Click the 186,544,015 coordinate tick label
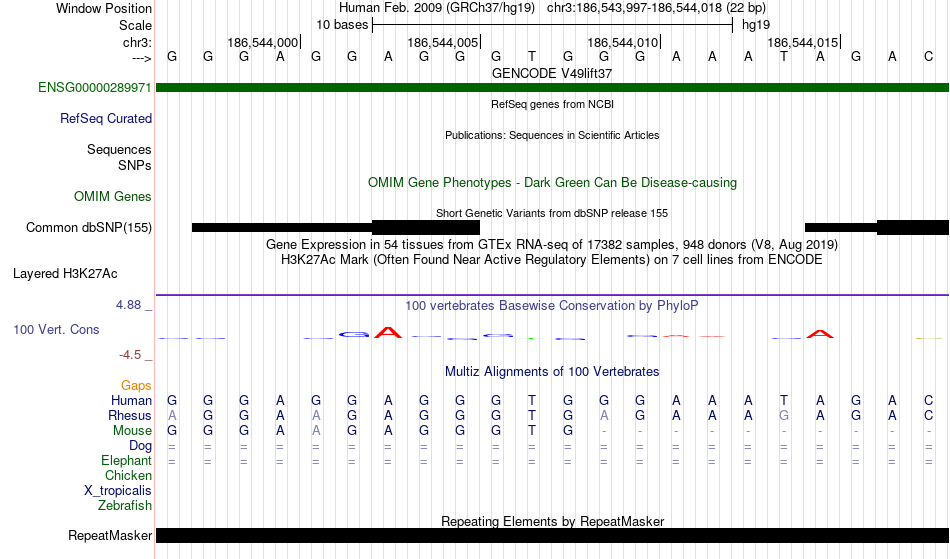The image size is (950, 559). pyautogui.click(x=803, y=43)
